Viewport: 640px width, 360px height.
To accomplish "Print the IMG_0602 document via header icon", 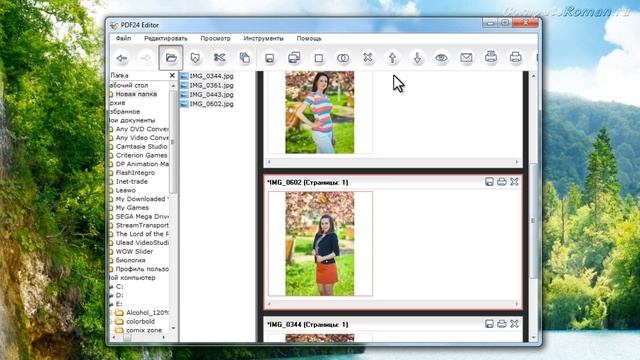I will tap(502, 182).
